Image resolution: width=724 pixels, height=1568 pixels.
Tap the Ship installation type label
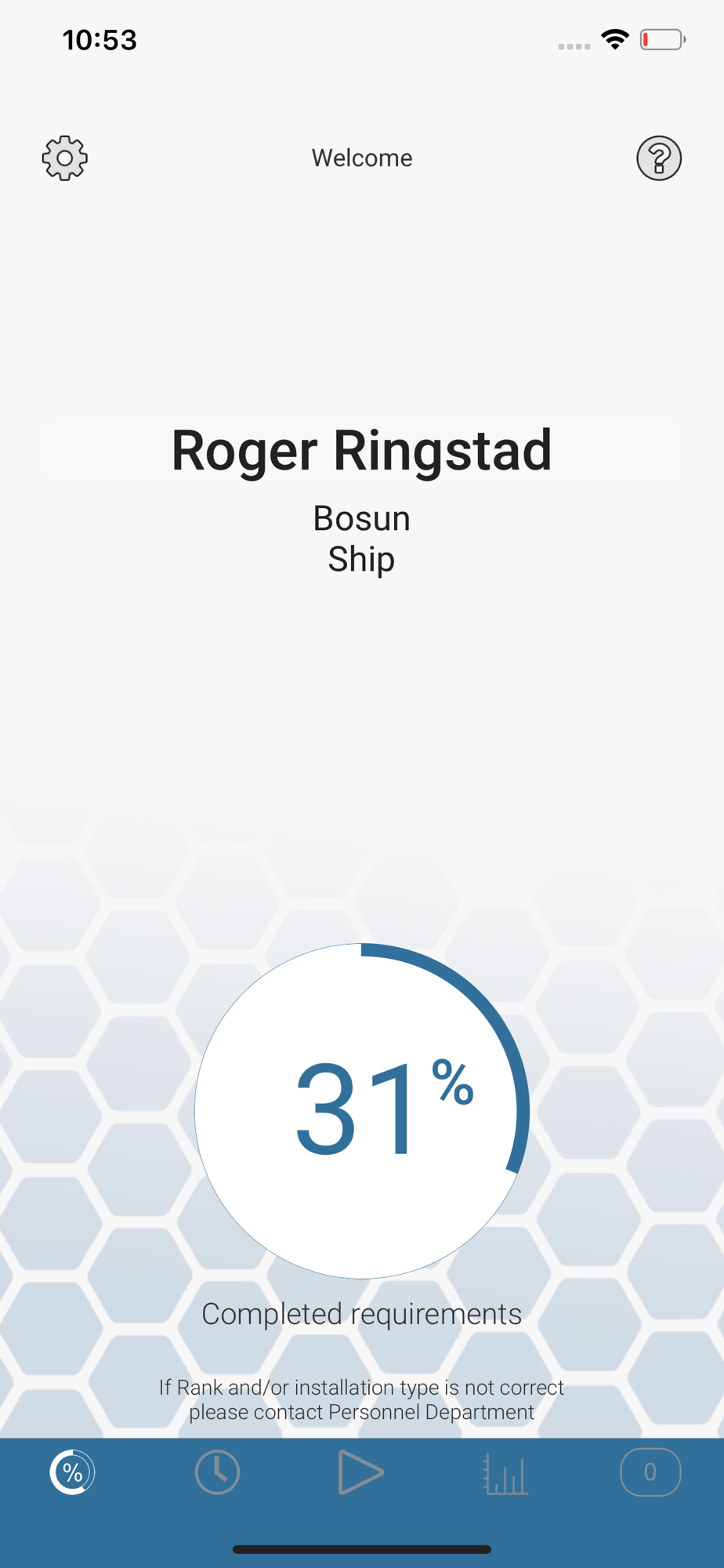click(361, 560)
